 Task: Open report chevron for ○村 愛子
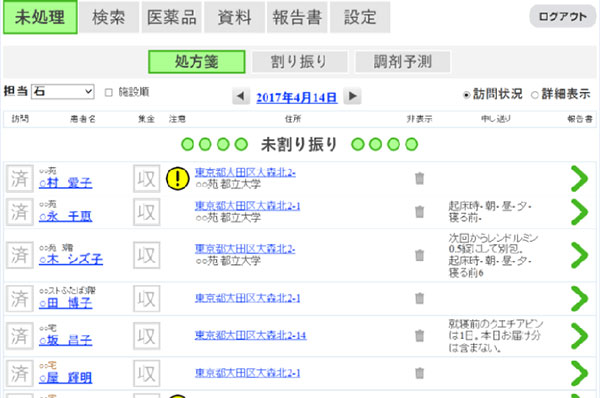(x=579, y=178)
